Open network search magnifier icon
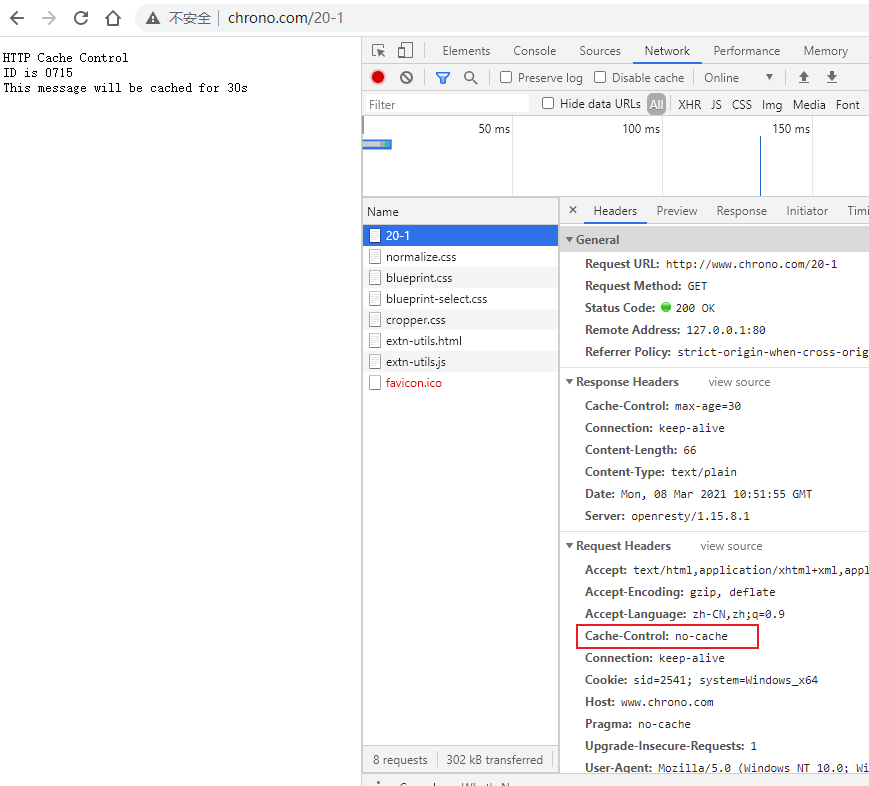The height and width of the screenshot is (786, 869). coord(470,78)
